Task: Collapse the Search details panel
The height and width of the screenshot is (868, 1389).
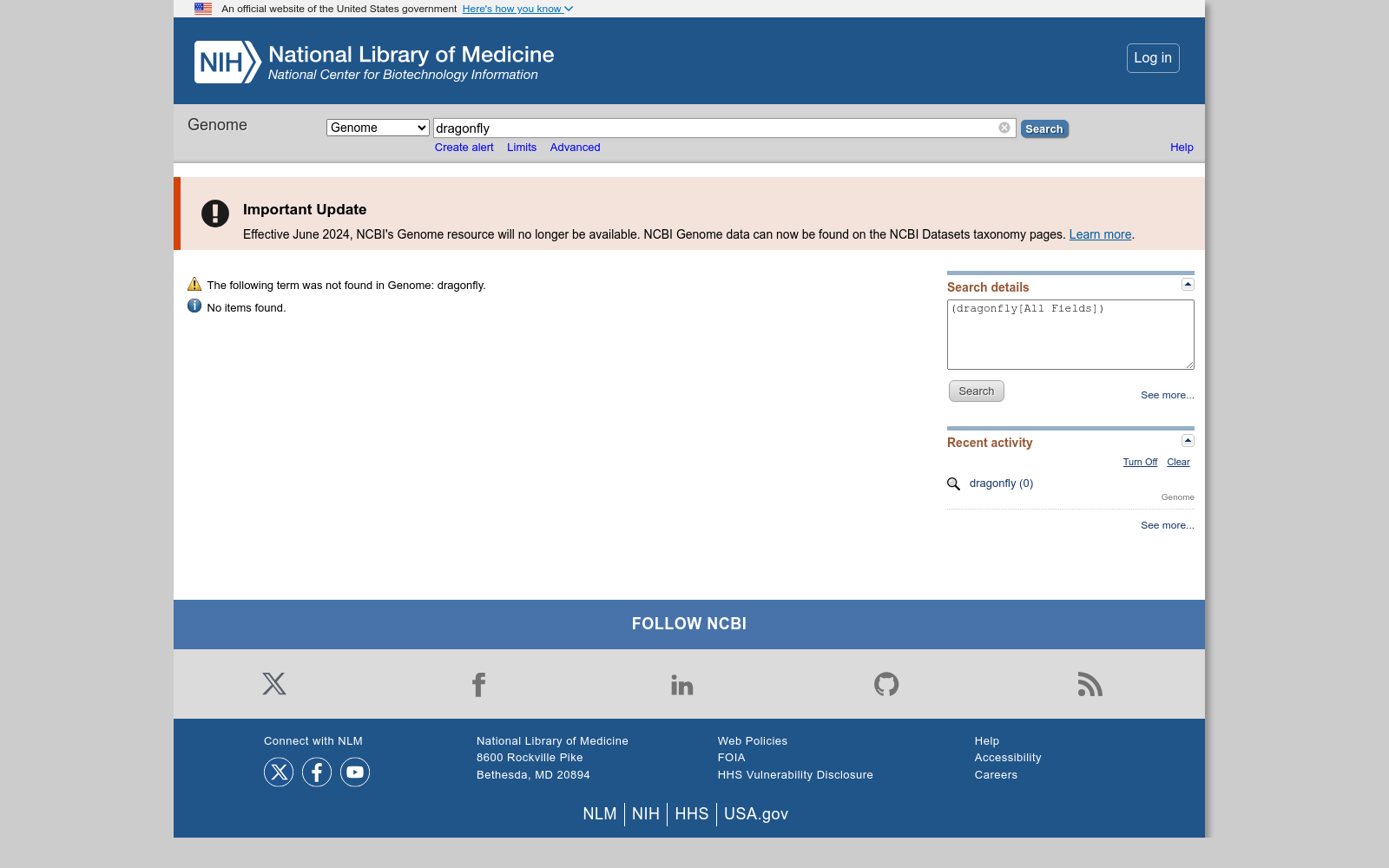Action: pyautogui.click(x=1188, y=285)
